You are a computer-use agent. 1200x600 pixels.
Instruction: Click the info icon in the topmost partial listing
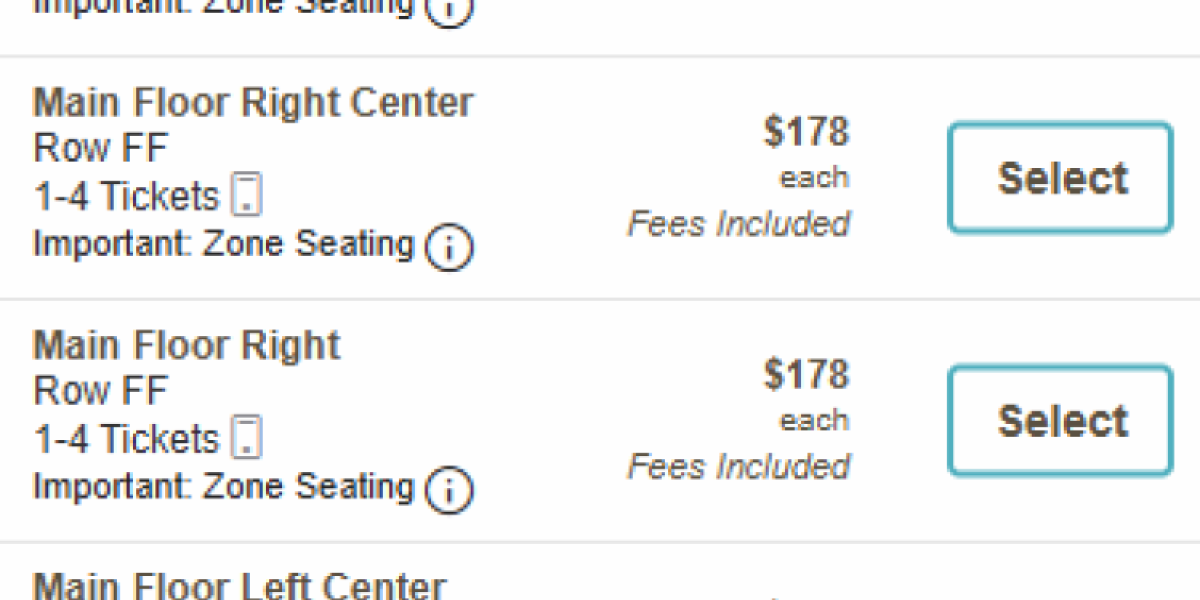449,9
